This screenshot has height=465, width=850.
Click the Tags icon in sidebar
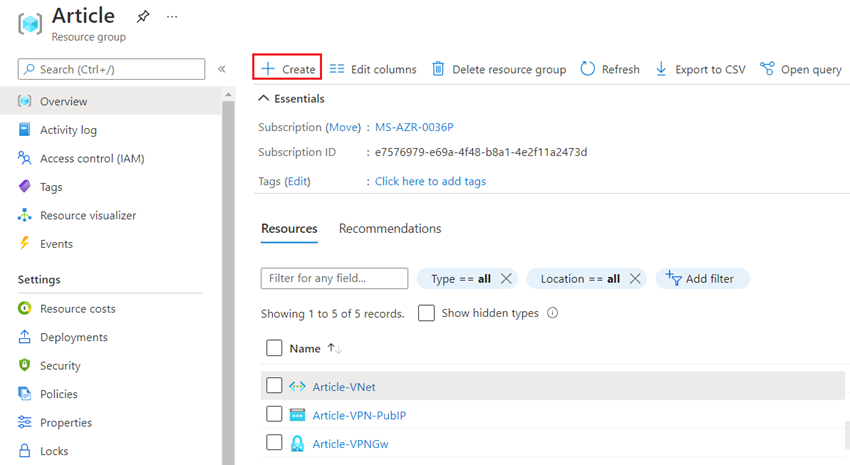(x=25, y=187)
